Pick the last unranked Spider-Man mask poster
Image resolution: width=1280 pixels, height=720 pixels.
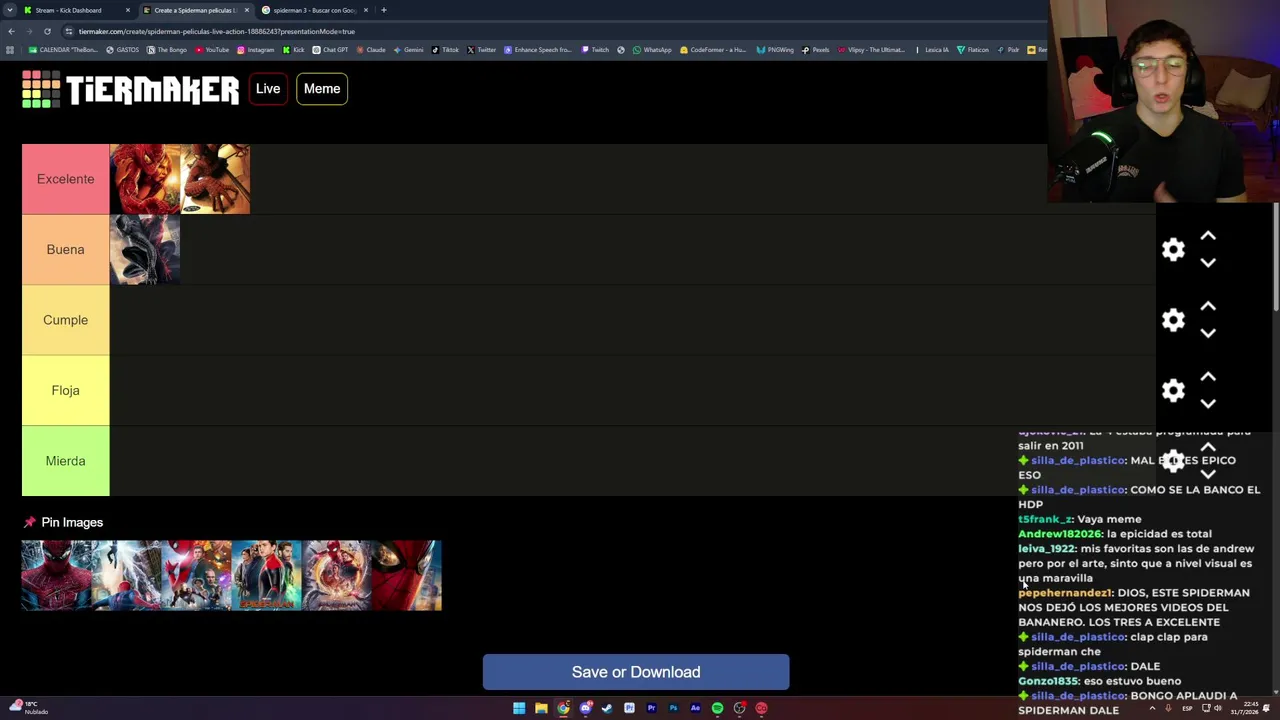click(x=407, y=575)
